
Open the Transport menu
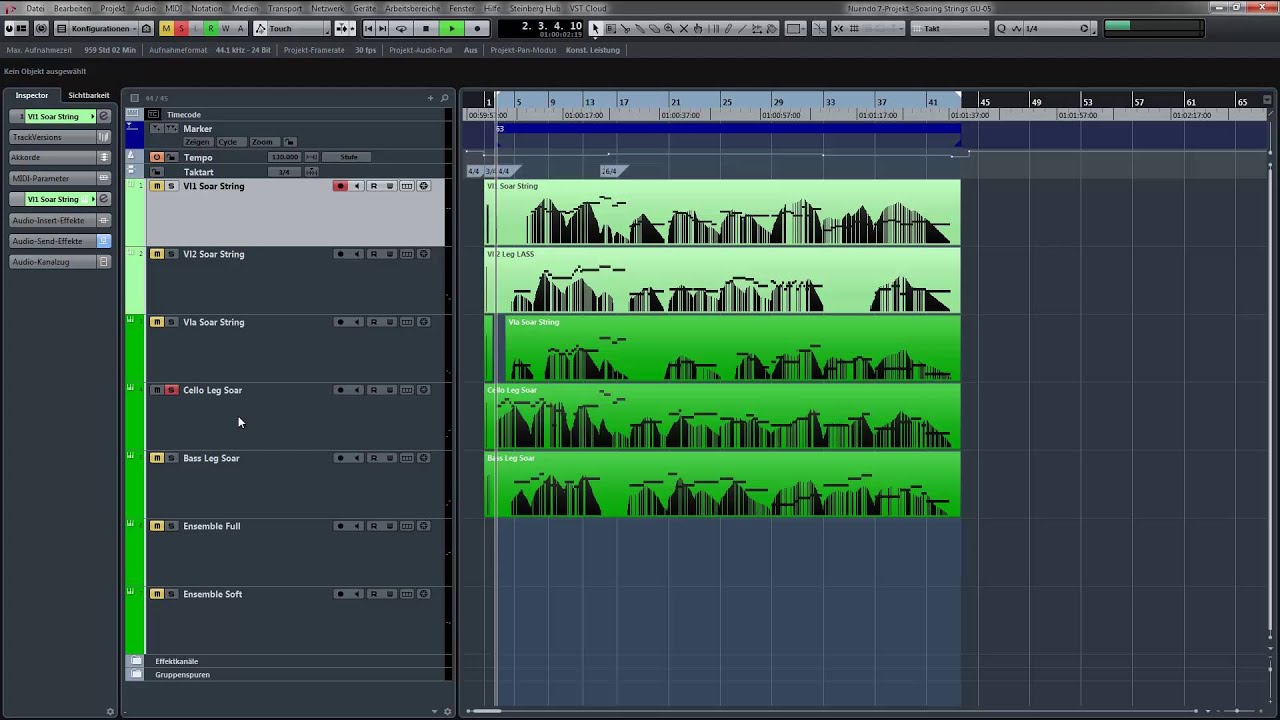pos(284,8)
